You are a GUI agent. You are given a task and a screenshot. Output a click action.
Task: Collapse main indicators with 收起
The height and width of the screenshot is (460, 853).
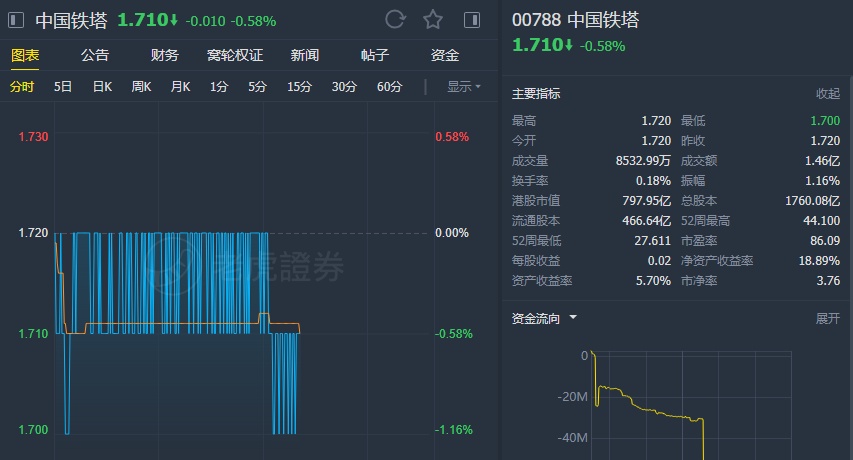(x=828, y=94)
